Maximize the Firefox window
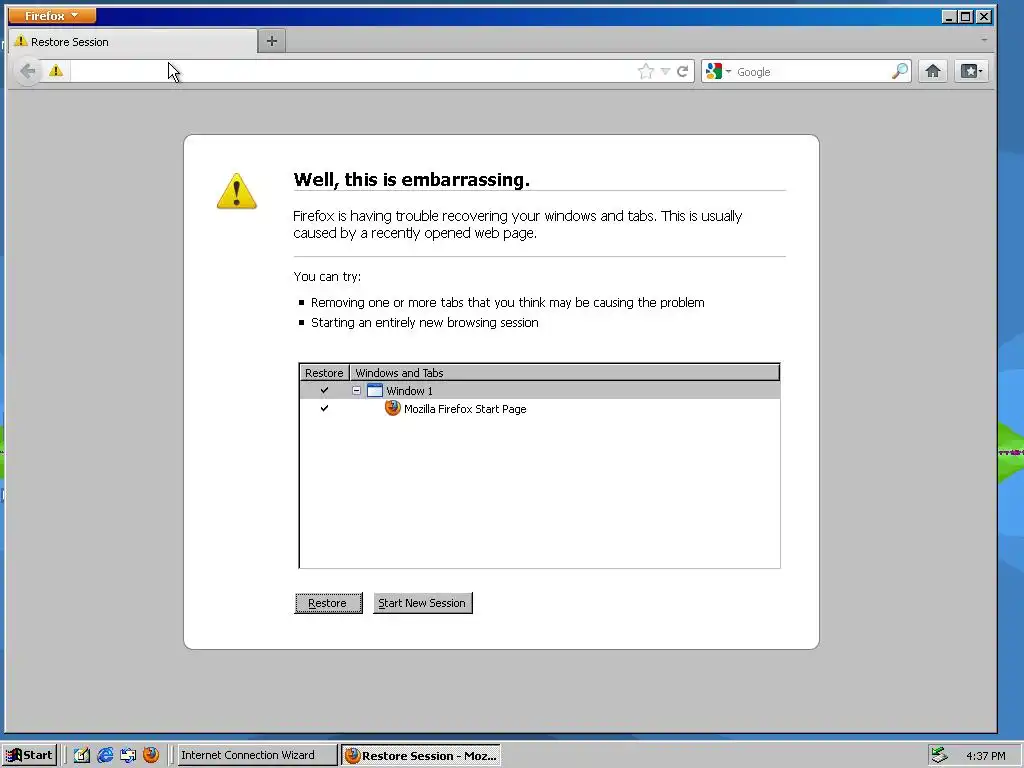1024x768 pixels. [966, 16]
